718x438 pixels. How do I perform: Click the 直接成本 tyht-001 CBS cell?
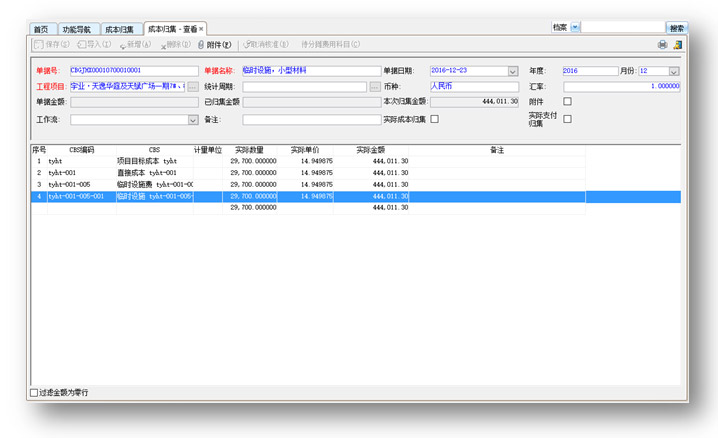point(155,173)
